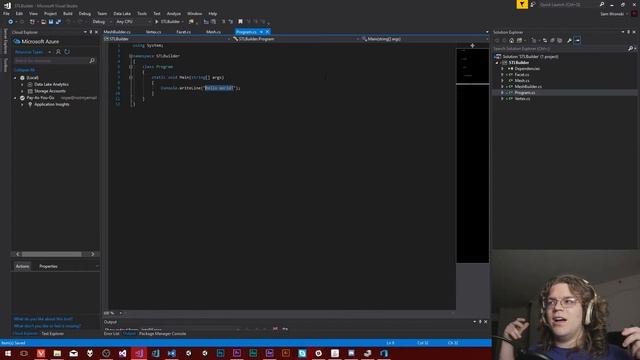The height and width of the screenshot is (360, 640).
Task: Toggle Preview Selected Items in Solution Explorer
Action: point(577,40)
